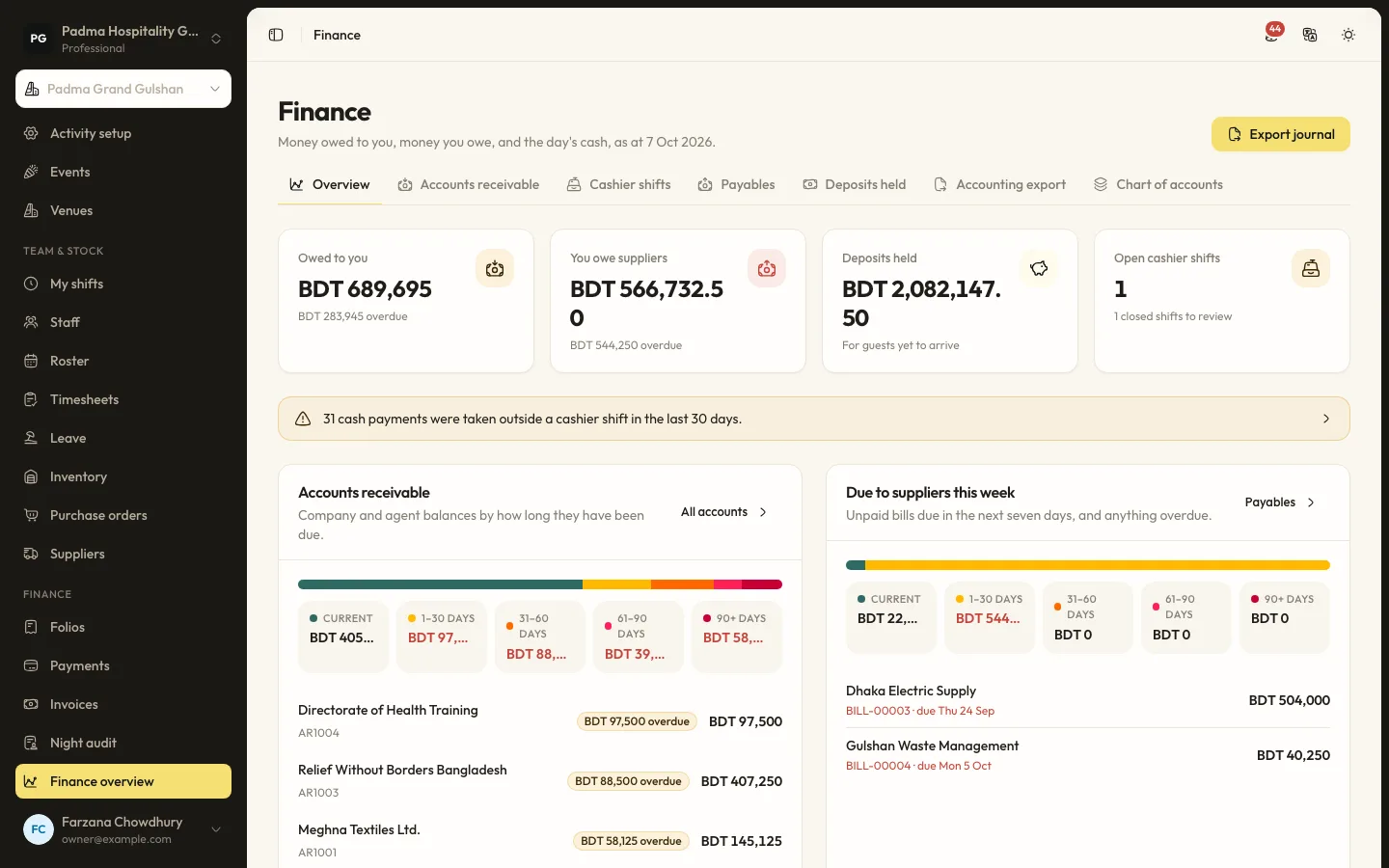Open Directorate of Health Training account row
This screenshot has width=1389, height=868.
(x=540, y=721)
